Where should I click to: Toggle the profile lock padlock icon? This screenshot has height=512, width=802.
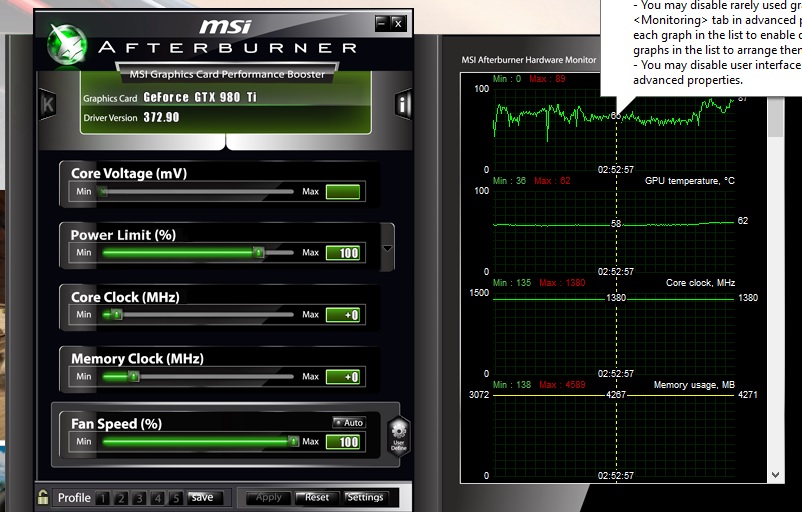[x=43, y=497]
